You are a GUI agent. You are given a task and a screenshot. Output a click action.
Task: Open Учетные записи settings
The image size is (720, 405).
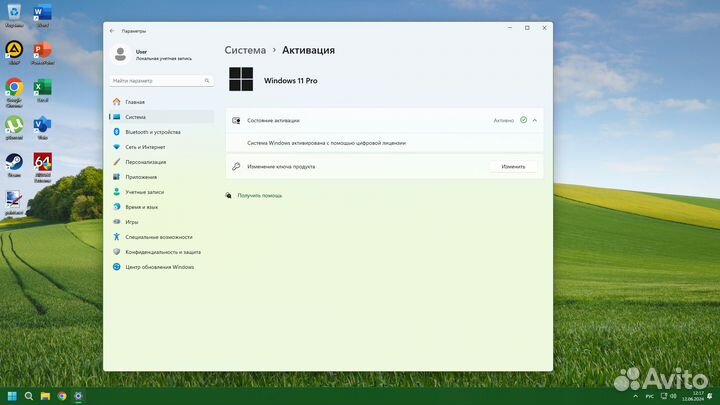[161, 192]
